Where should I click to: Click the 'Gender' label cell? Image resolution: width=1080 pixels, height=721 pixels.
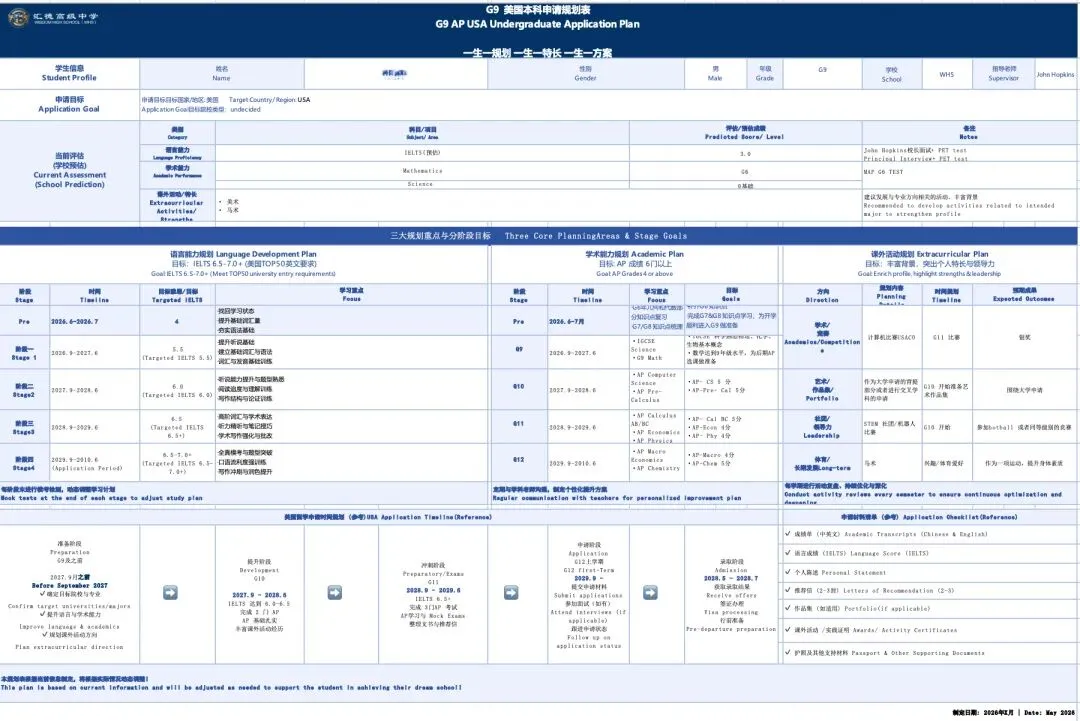tap(585, 74)
